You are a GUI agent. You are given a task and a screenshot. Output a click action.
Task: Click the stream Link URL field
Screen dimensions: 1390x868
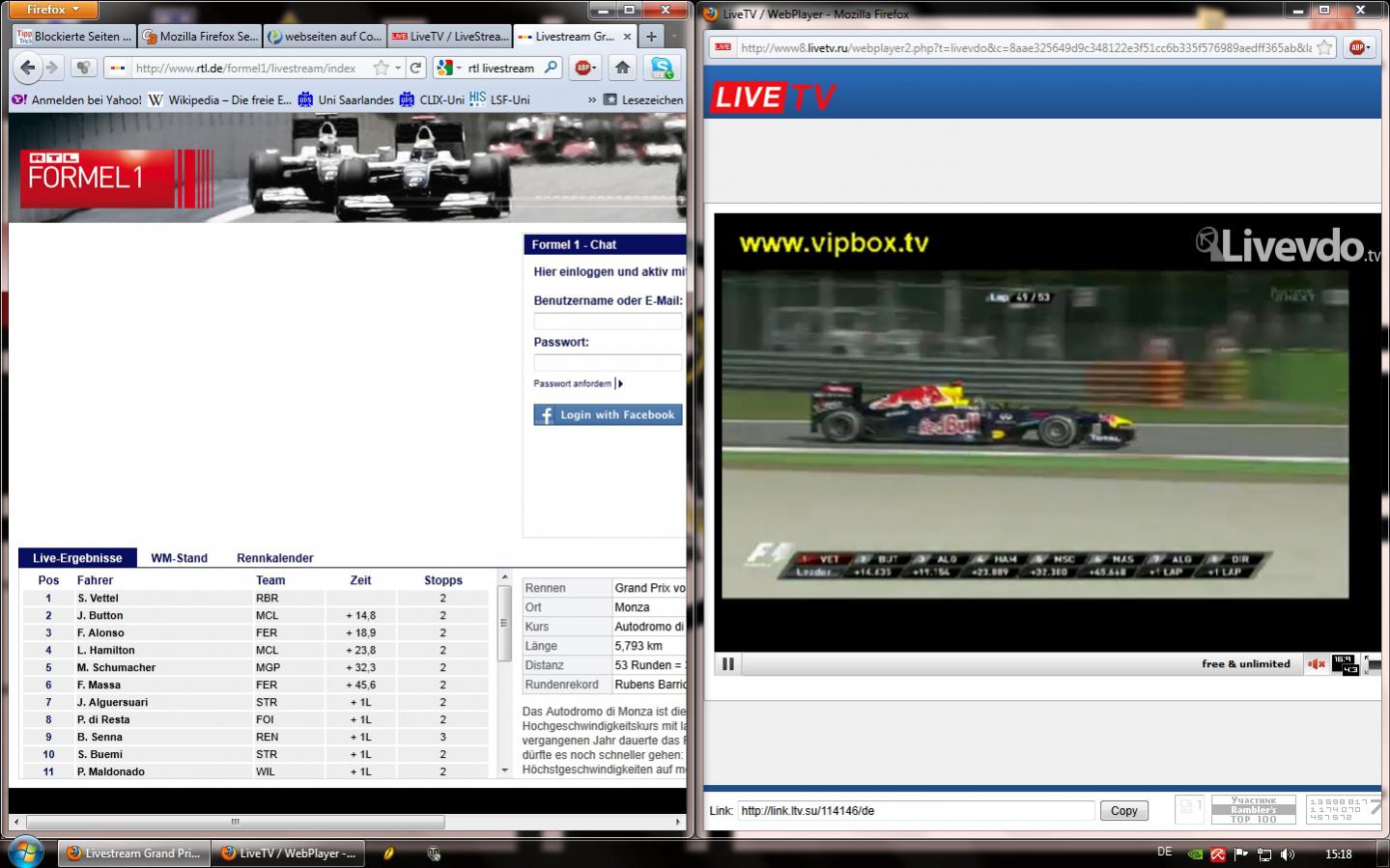[x=916, y=811]
